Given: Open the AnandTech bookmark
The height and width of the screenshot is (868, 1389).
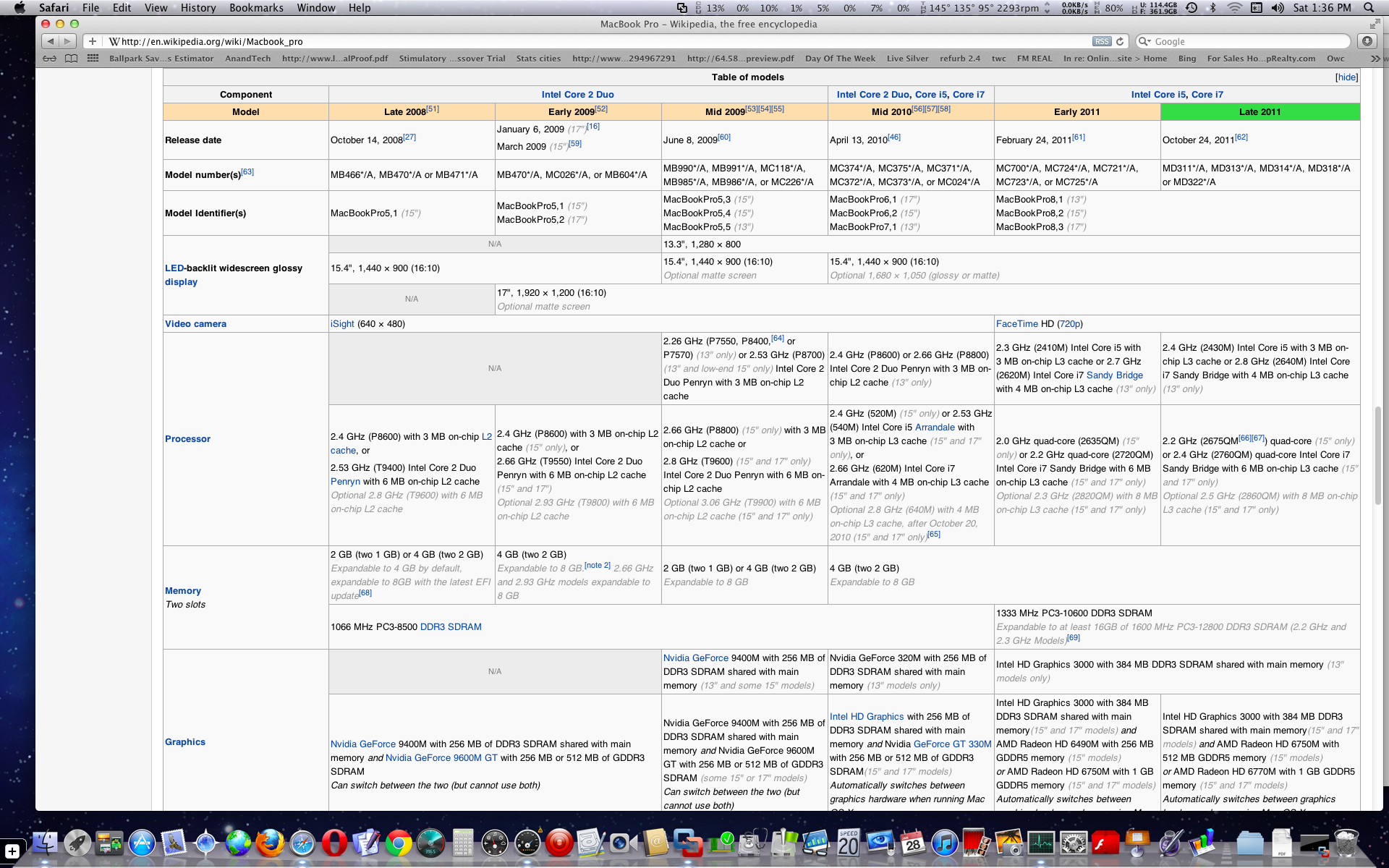Looking at the screenshot, I should click(x=247, y=59).
